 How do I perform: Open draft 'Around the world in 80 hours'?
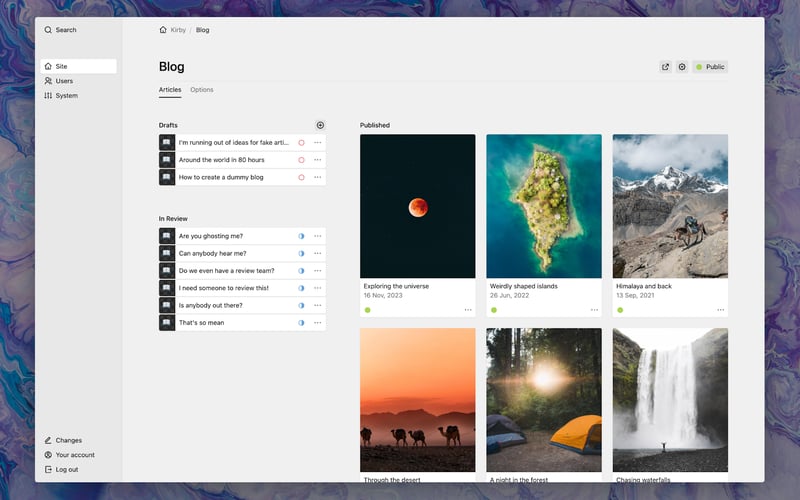tap(221, 160)
